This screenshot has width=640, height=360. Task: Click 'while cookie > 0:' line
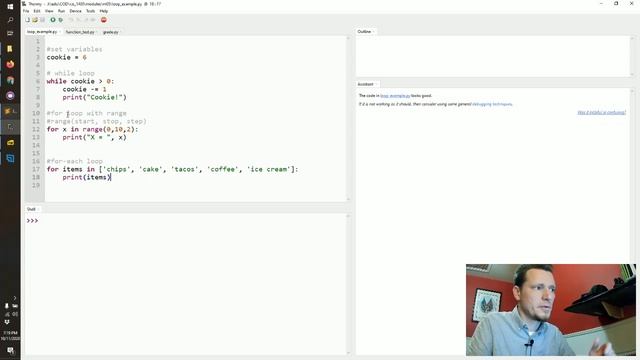point(80,81)
